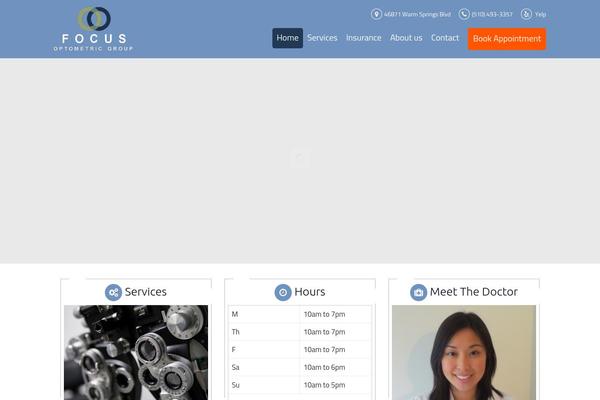This screenshot has height=400, width=600.
Task: Click the Services section gear icon
Action: (113, 292)
